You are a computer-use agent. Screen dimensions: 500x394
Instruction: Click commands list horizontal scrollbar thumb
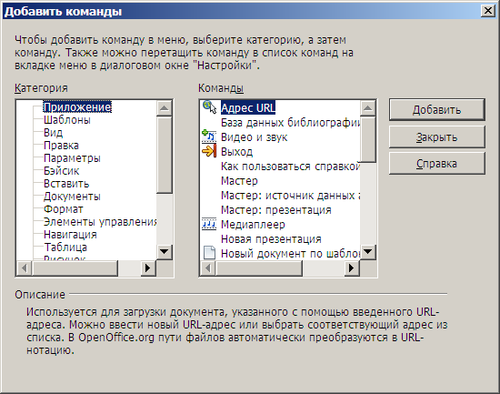click(259, 268)
